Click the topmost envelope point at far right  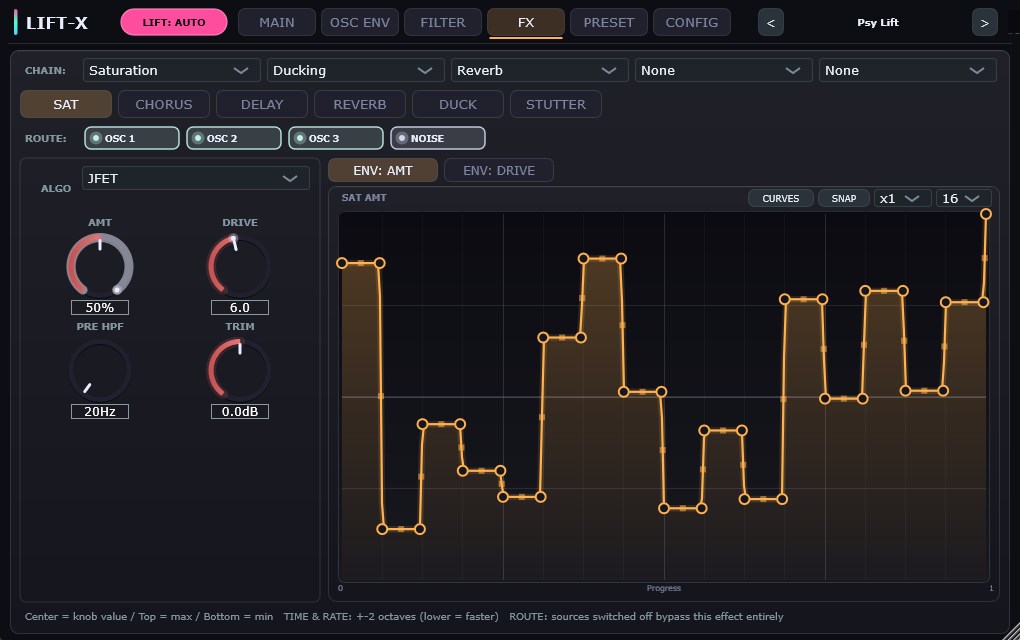tap(986, 214)
